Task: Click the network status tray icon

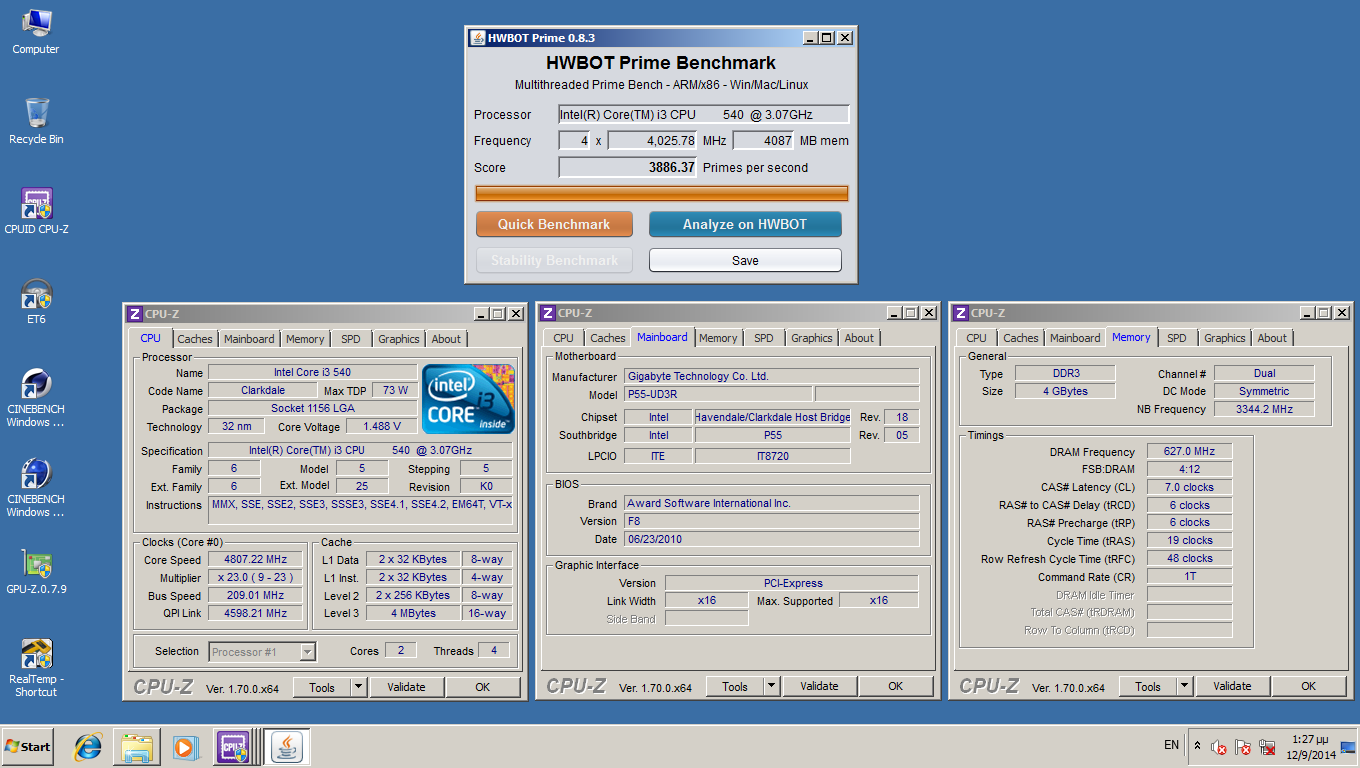Action: click(x=1267, y=747)
